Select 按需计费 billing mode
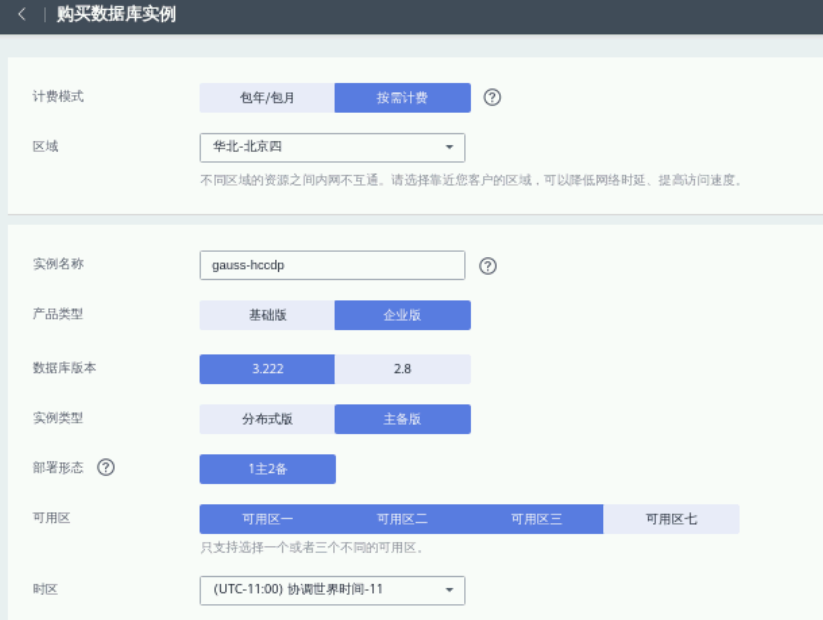The height and width of the screenshot is (620, 823). (x=403, y=98)
